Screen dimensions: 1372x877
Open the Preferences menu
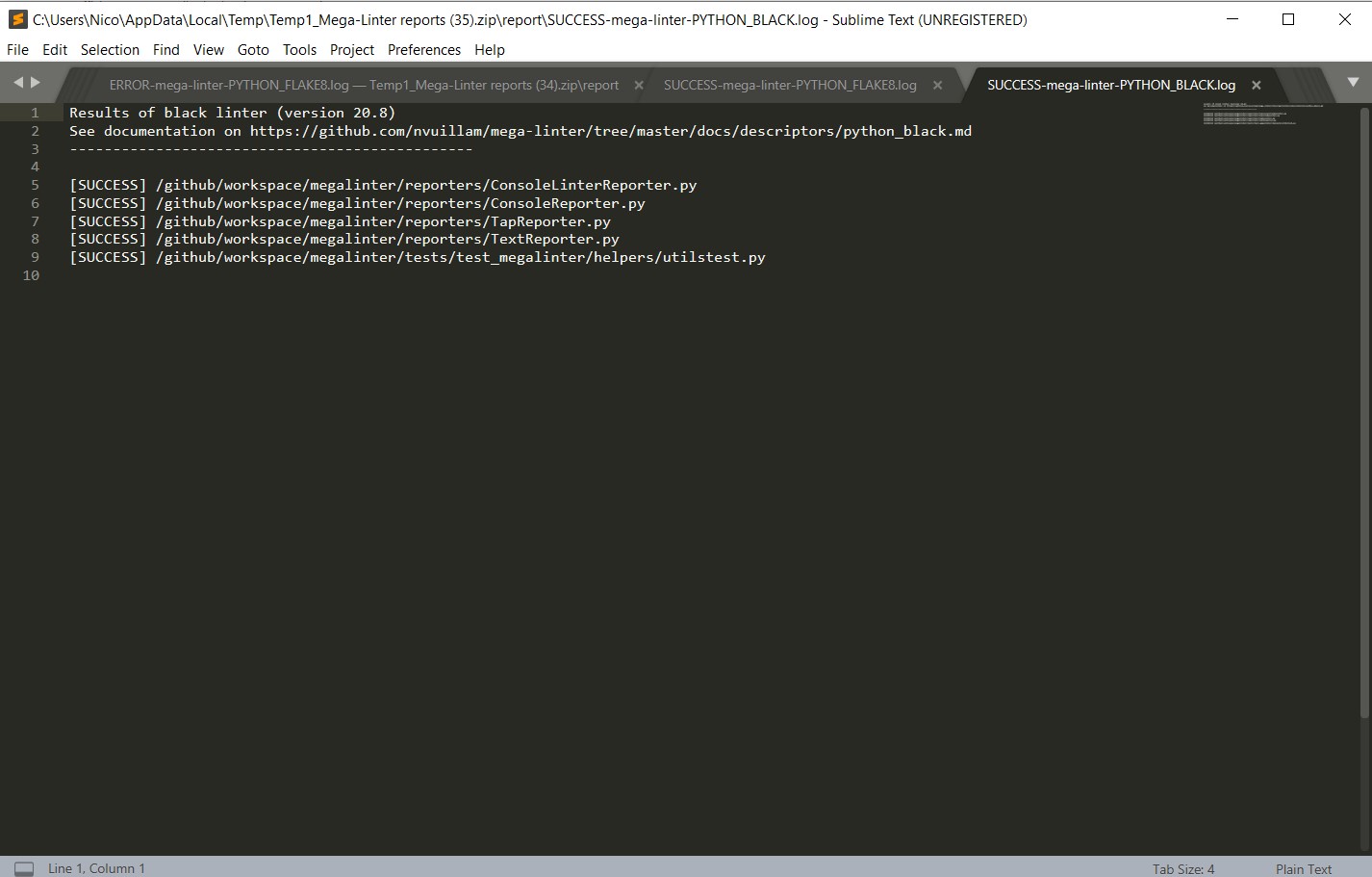[x=424, y=50]
